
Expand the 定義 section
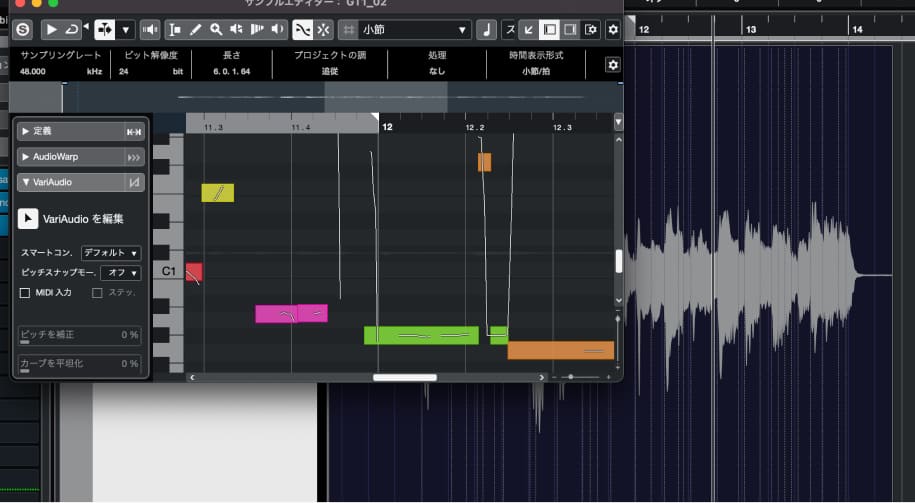click(26, 131)
